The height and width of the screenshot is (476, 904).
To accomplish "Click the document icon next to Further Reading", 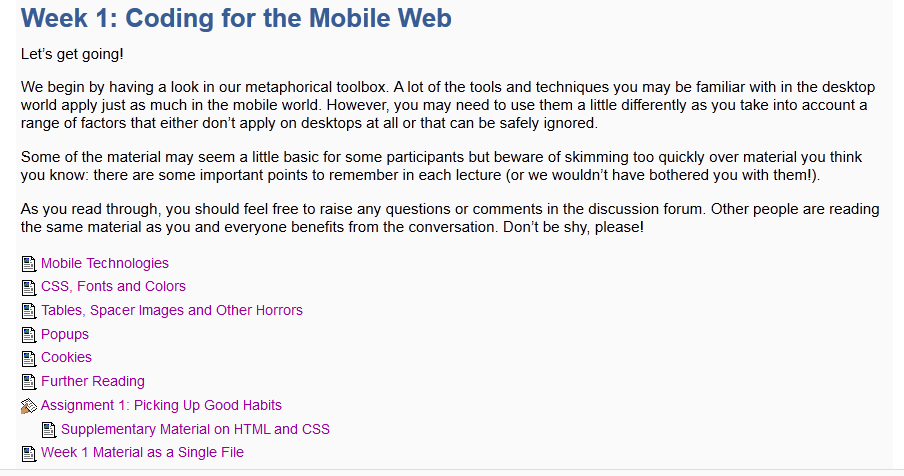I will (28, 382).
